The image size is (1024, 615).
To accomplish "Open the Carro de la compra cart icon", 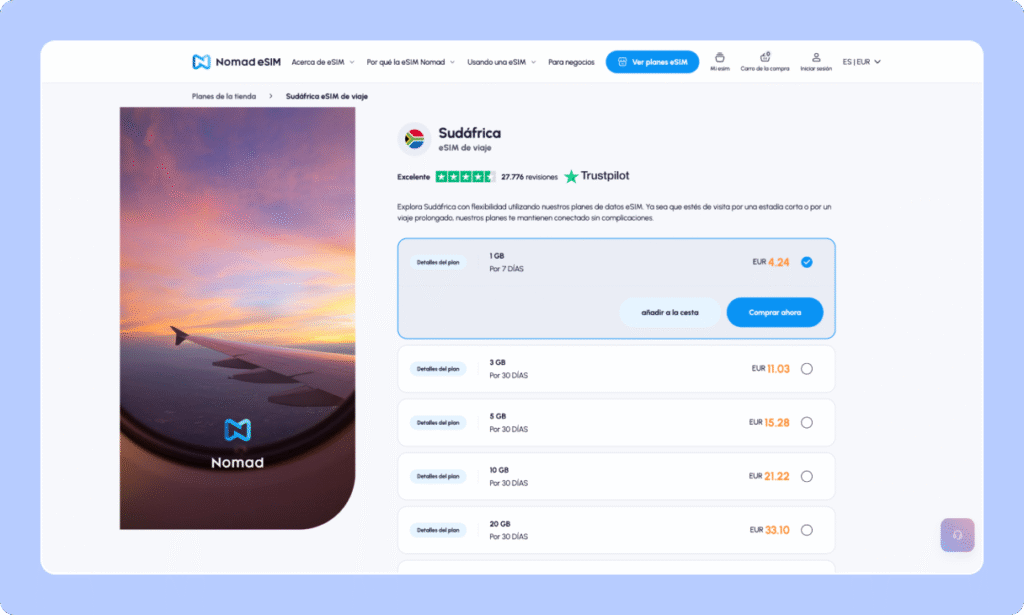I will (765, 59).
